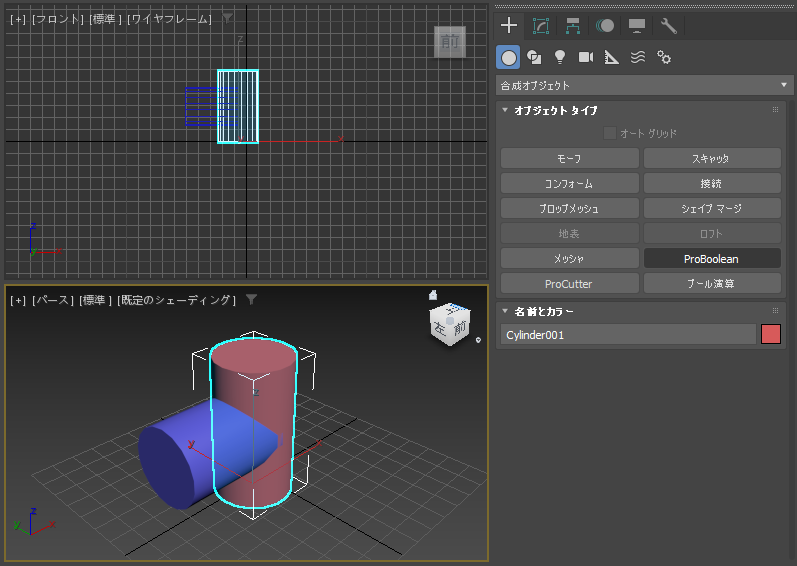Collapse the 名前とカラー rollout
This screenshot has height=566, width=797.
tap(505, 311)
